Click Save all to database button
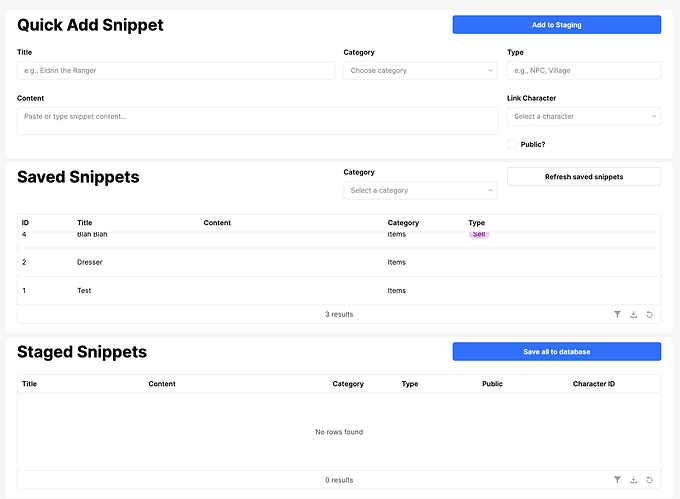The image size is (680, 499). tap(556, 352)
